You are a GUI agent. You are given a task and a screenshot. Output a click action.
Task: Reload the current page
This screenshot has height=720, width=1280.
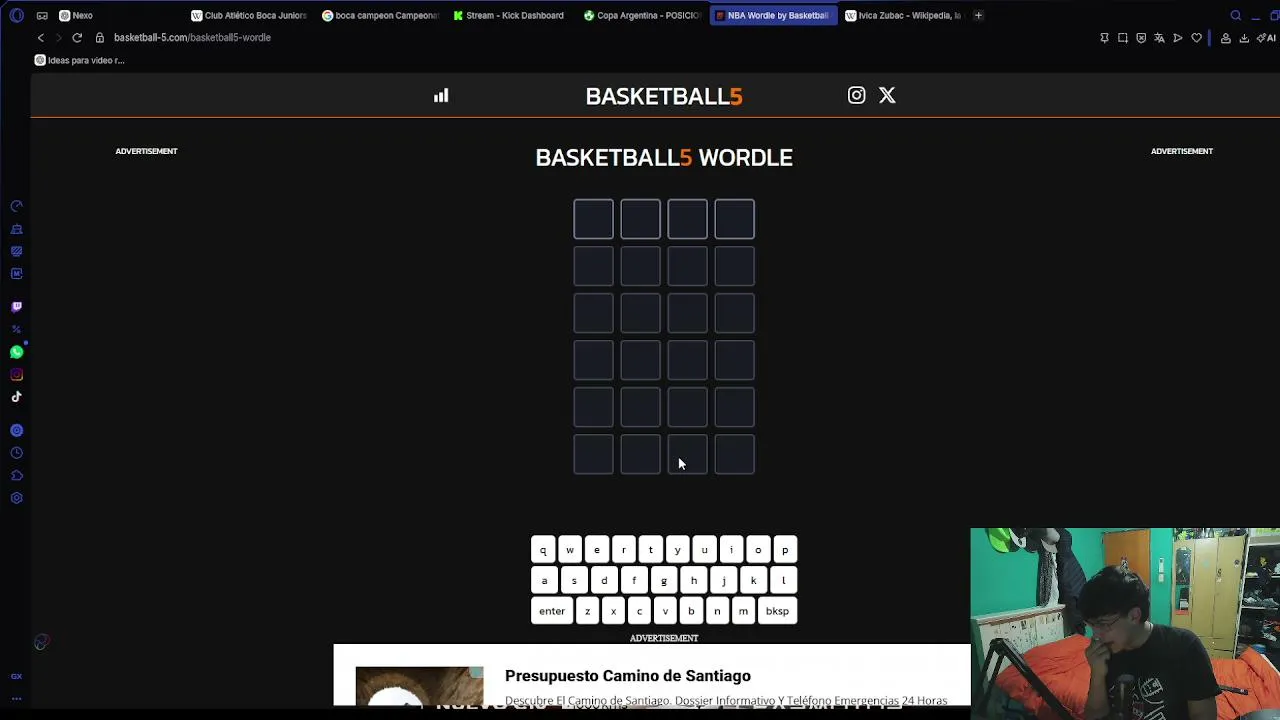pos(77,38)
